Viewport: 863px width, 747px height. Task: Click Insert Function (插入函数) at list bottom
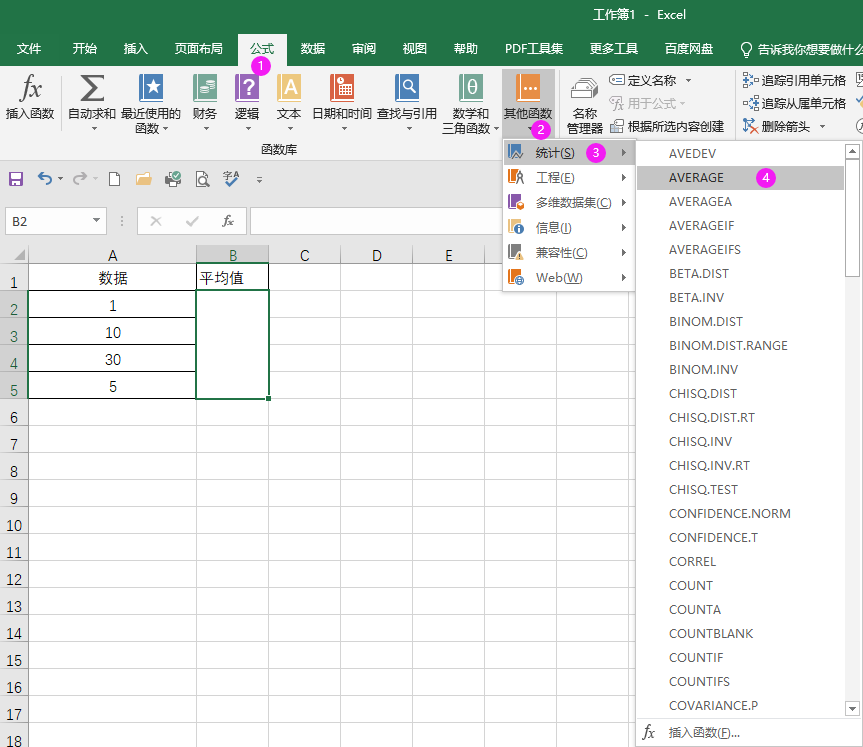coord(740,733)
